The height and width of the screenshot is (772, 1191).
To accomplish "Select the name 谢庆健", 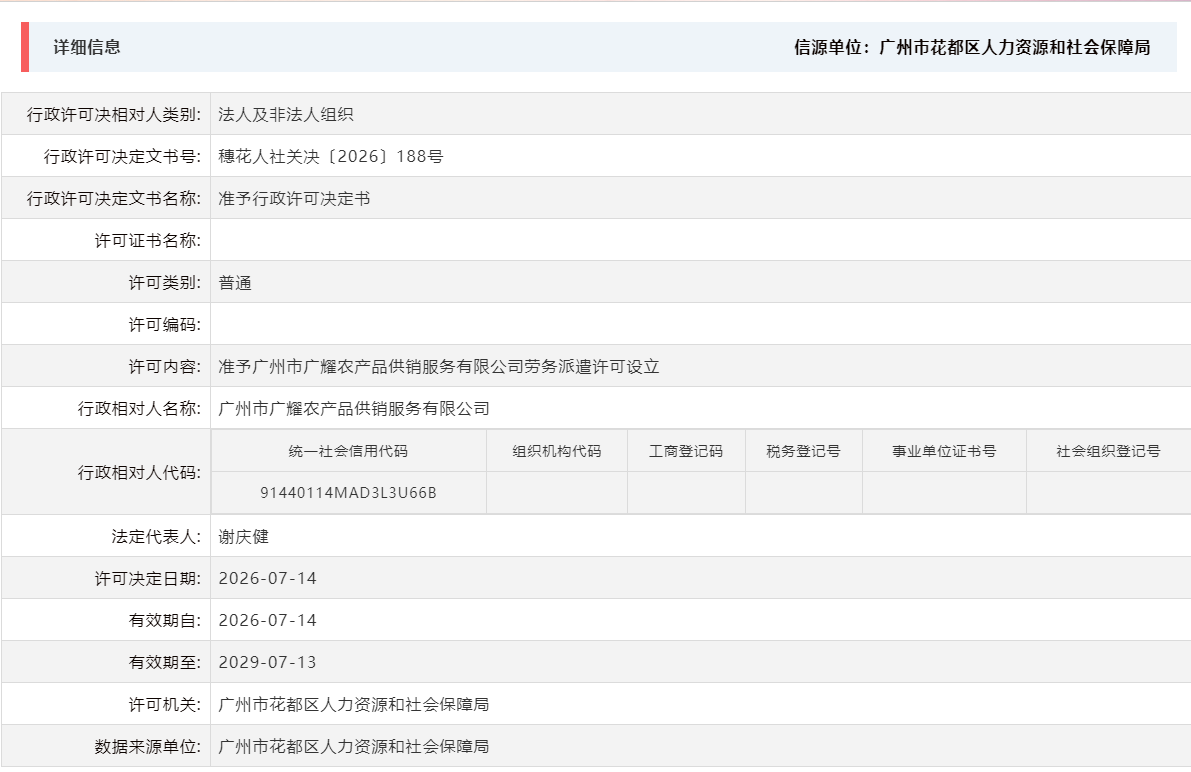I will (x=243, y=536).
